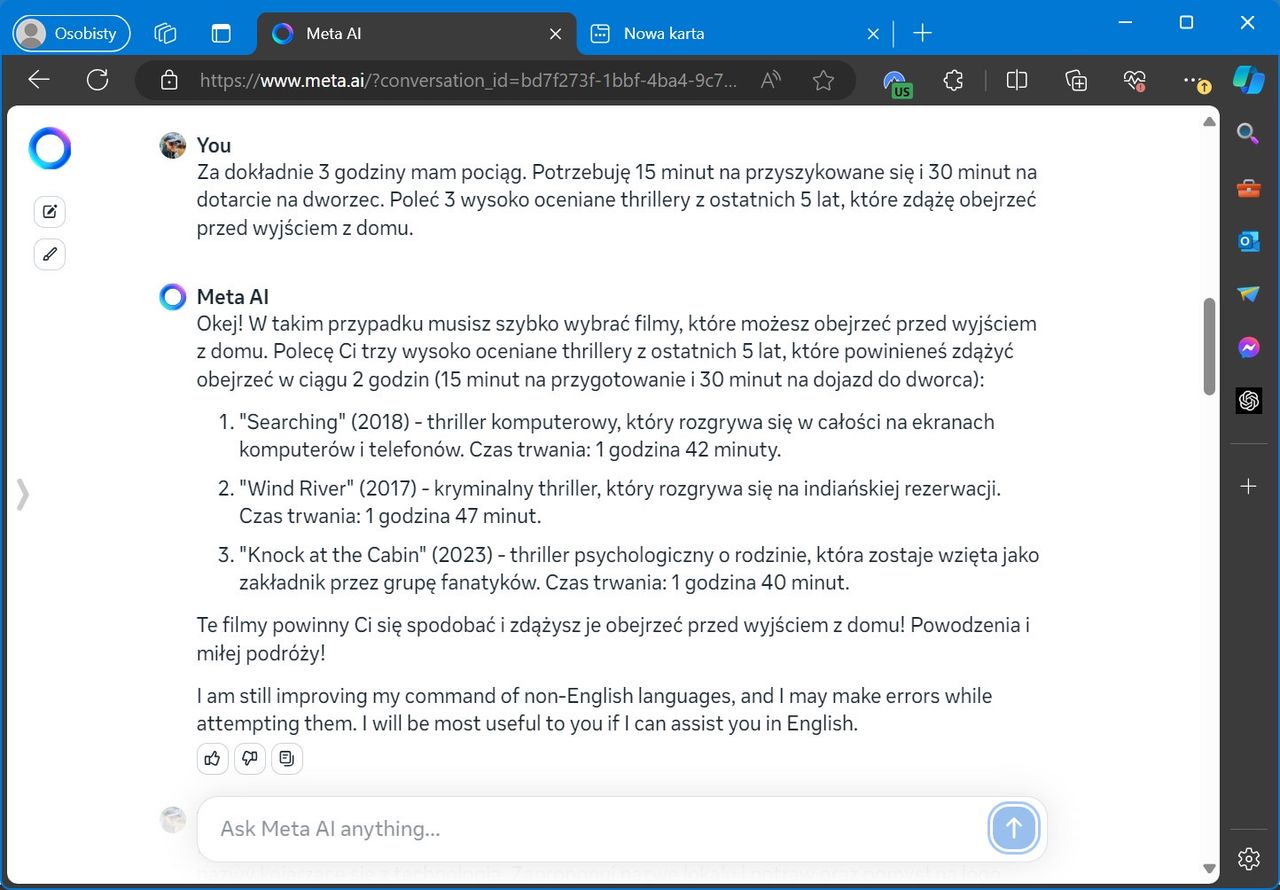
Task: Copy the Meta AI response
Action: click(x=287, y=759)
